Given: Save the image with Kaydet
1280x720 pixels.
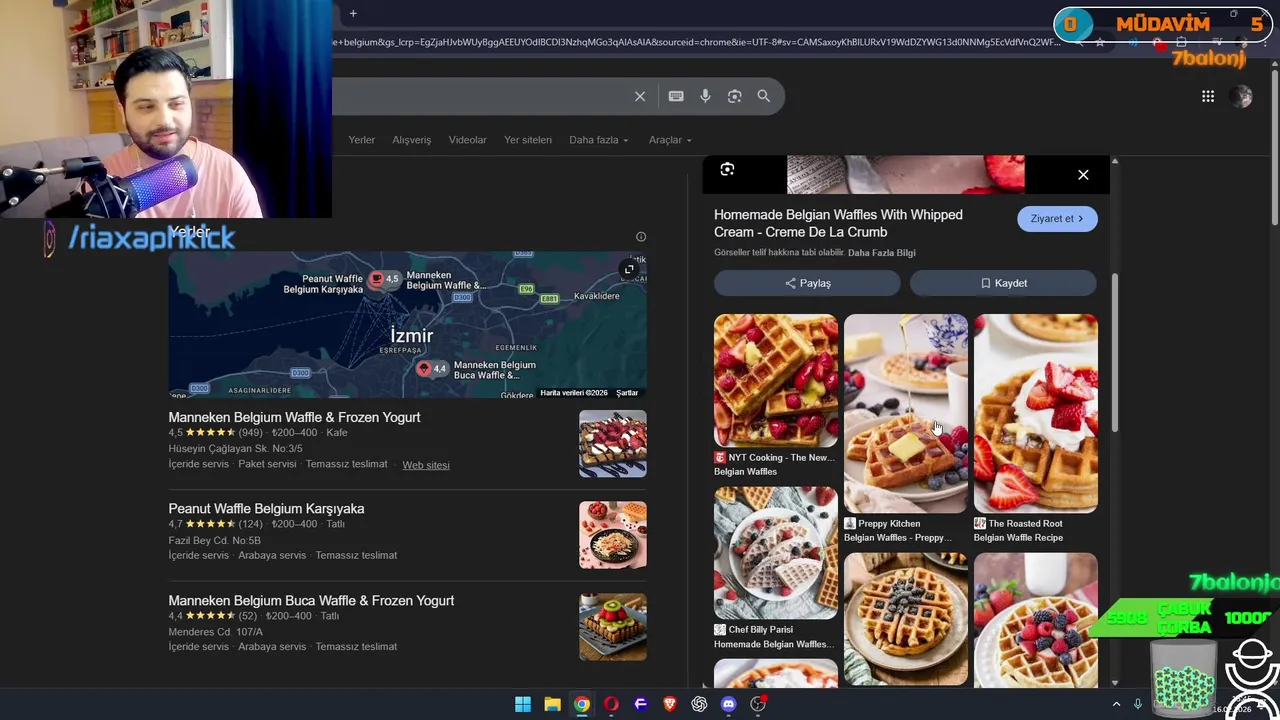Looking at the screenshot, I should pyautogui.click(x=1003, y=283).
